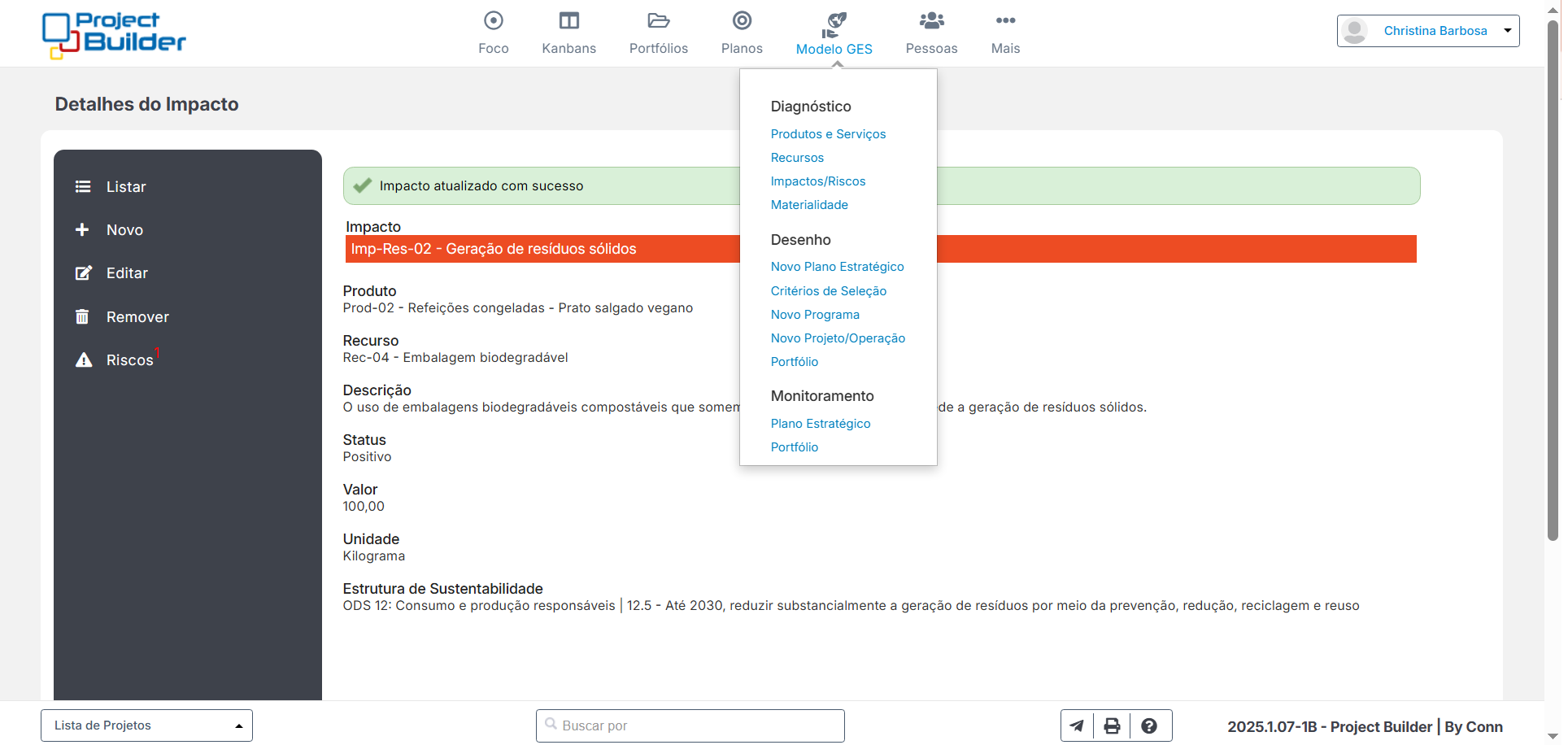Click the user avatar icon

click(1354, 31)
